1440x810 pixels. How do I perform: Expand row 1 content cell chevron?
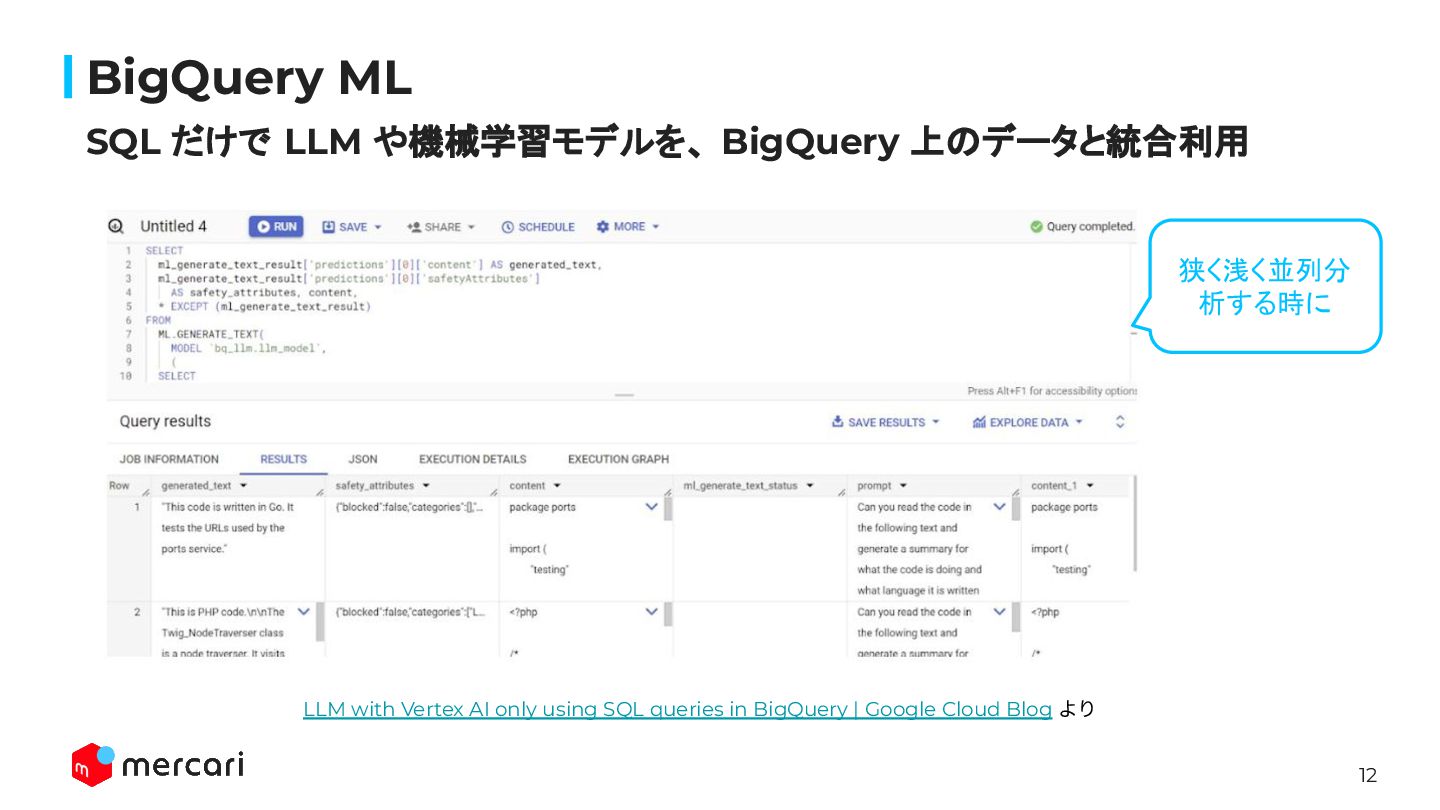tap(652, 507)
